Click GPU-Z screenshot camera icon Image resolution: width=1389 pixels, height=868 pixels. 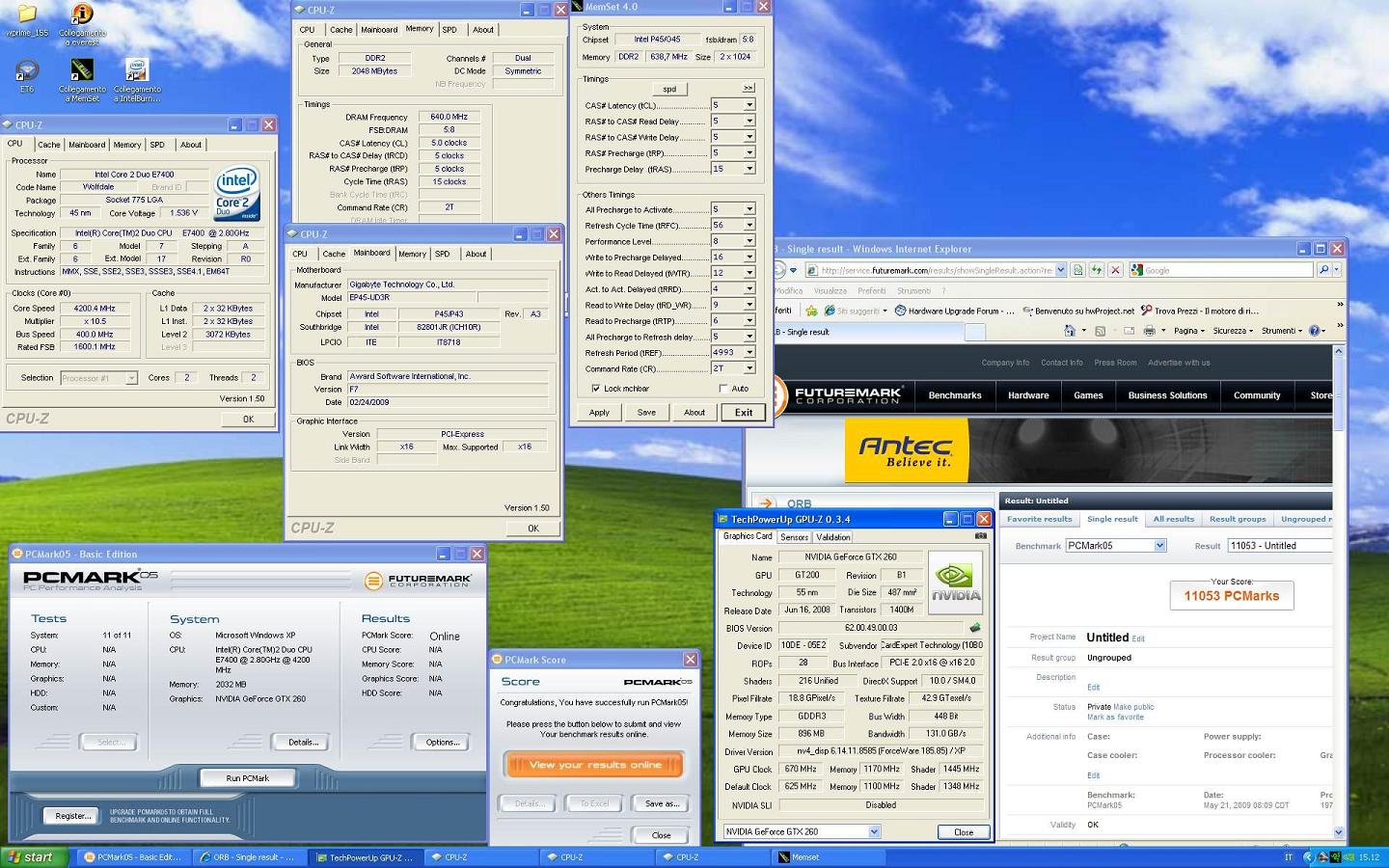click(981, 536)
